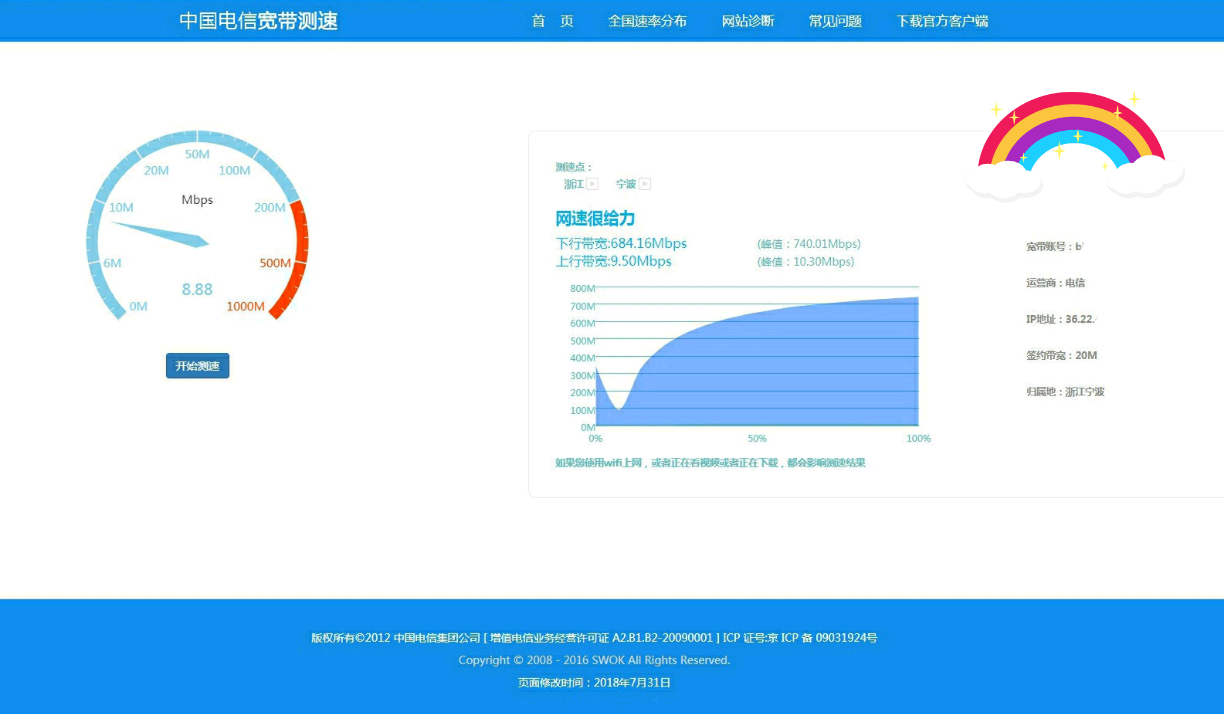Click the IP地址 36.22 info row
This screenshot has height=714, width=1224.
click(1061, 319)
